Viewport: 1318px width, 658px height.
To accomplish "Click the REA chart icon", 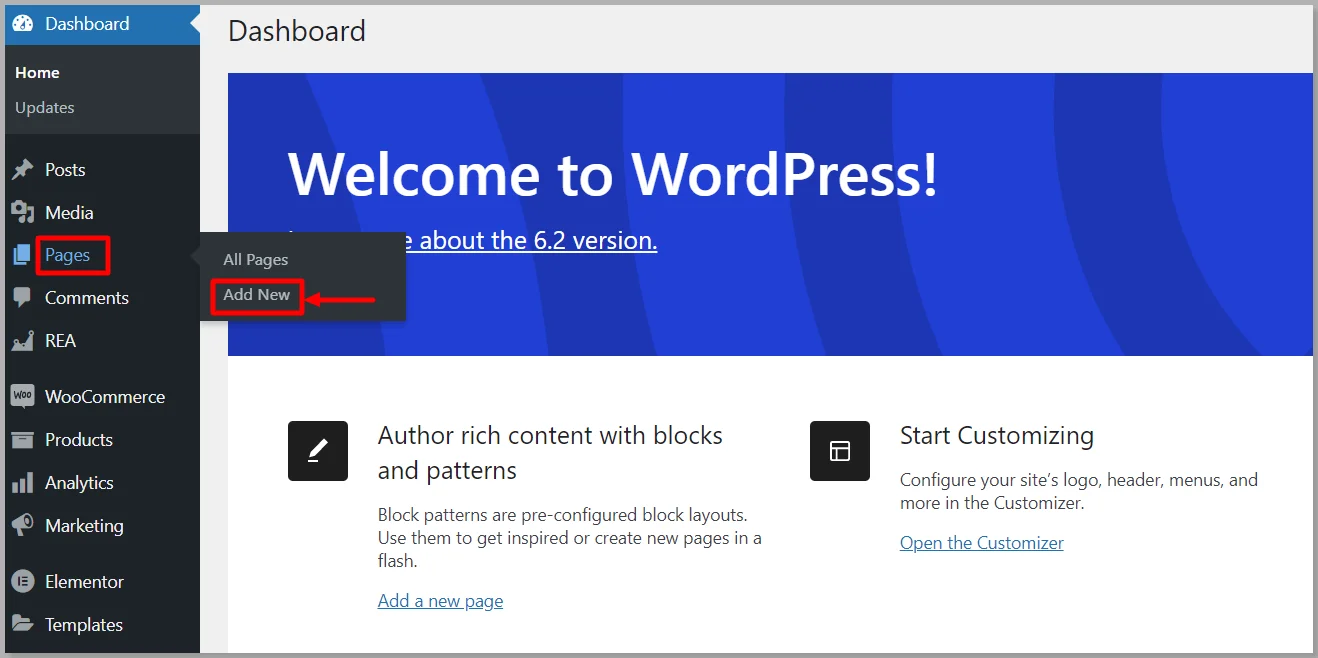I will [23, 341].
